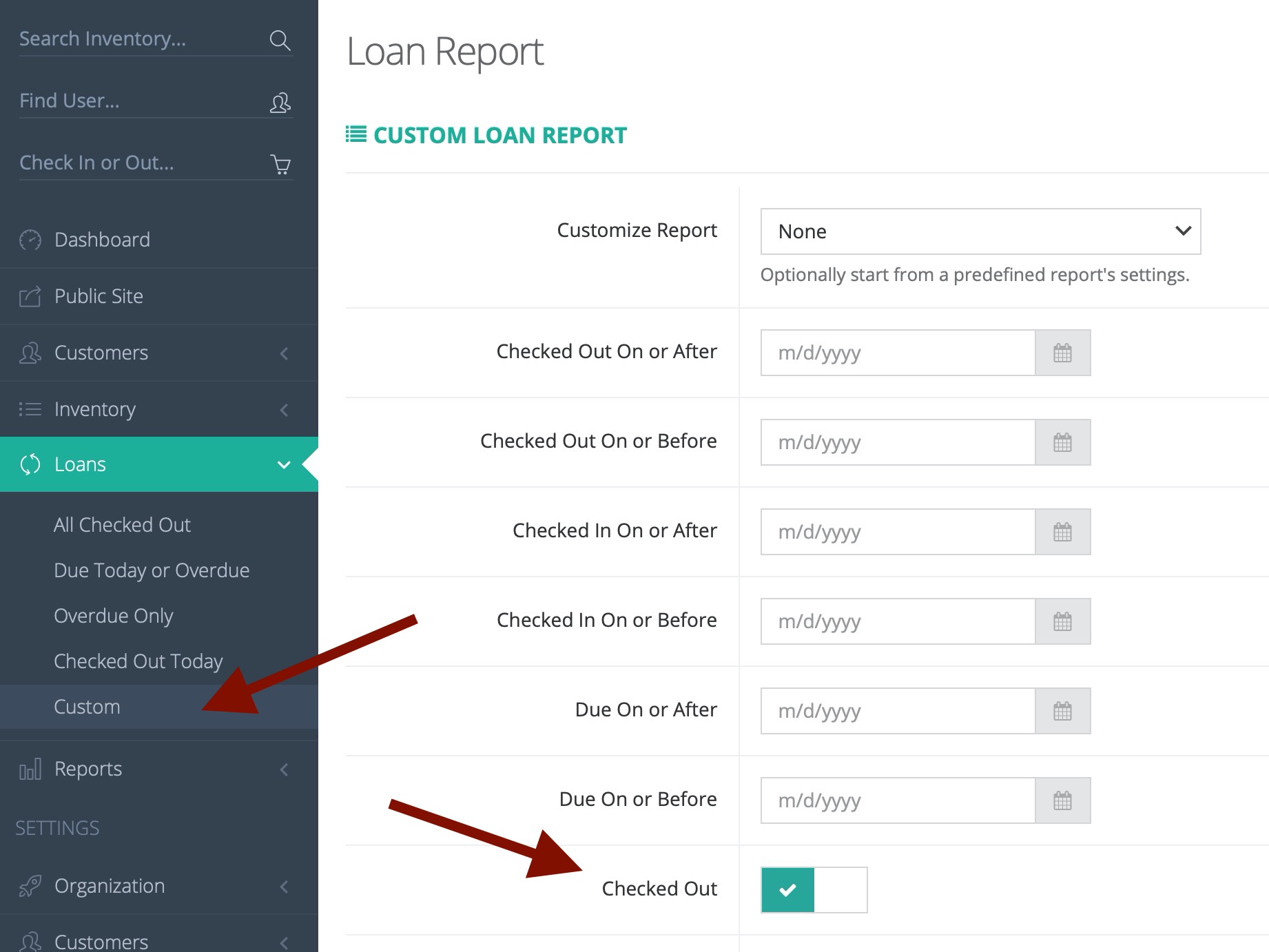
Task: Expand the Organization menu chevron
Action: click(284, 887)
